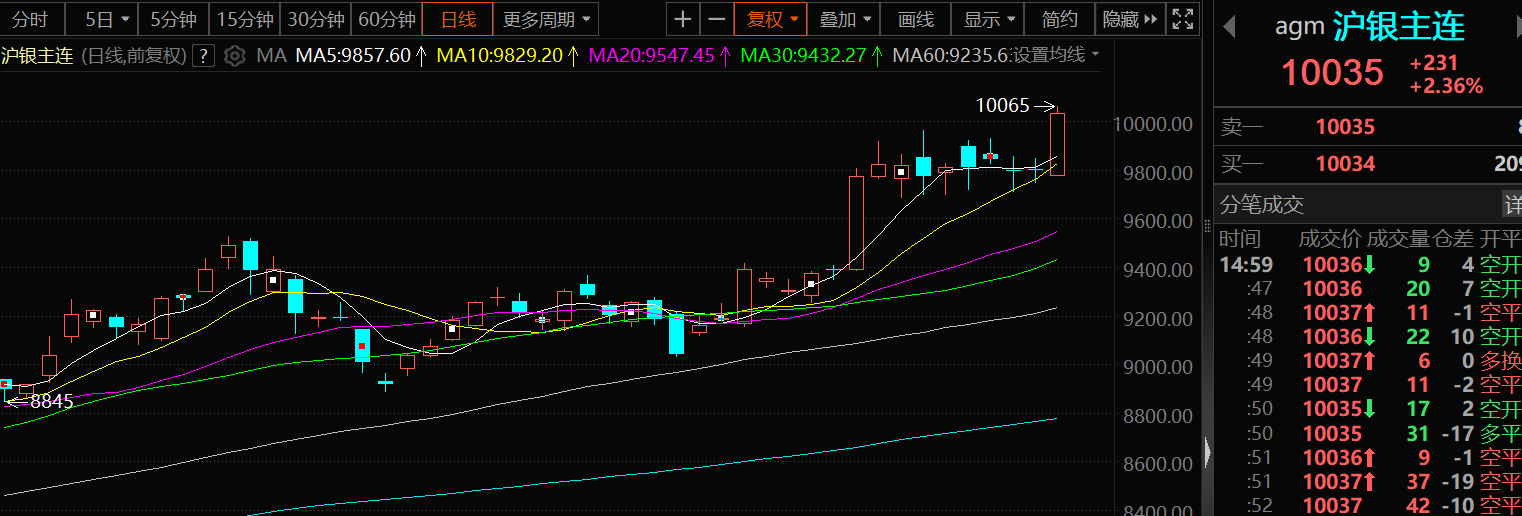Viewport: 1522px width, 516px height.
Task: Go to previous contract with left arrow
Action: (x=1229, y=27)
